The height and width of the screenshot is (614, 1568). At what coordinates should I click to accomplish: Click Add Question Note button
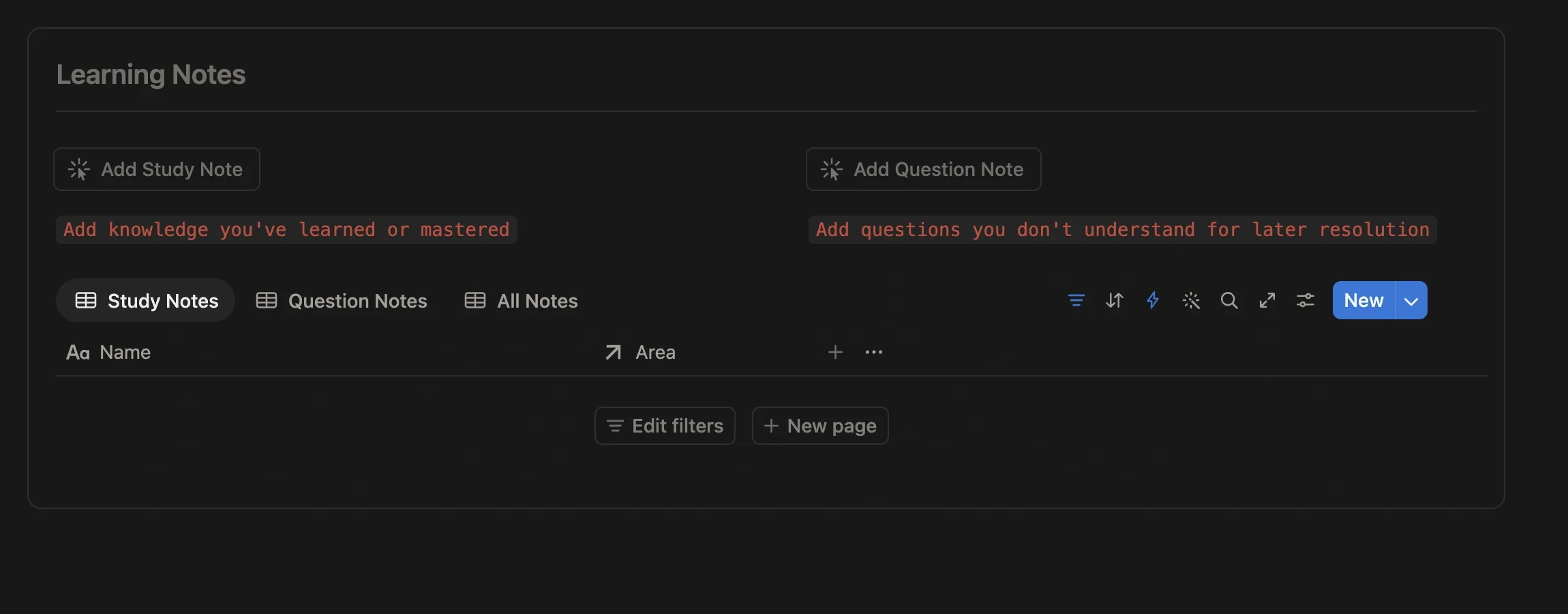coord(923,169)
